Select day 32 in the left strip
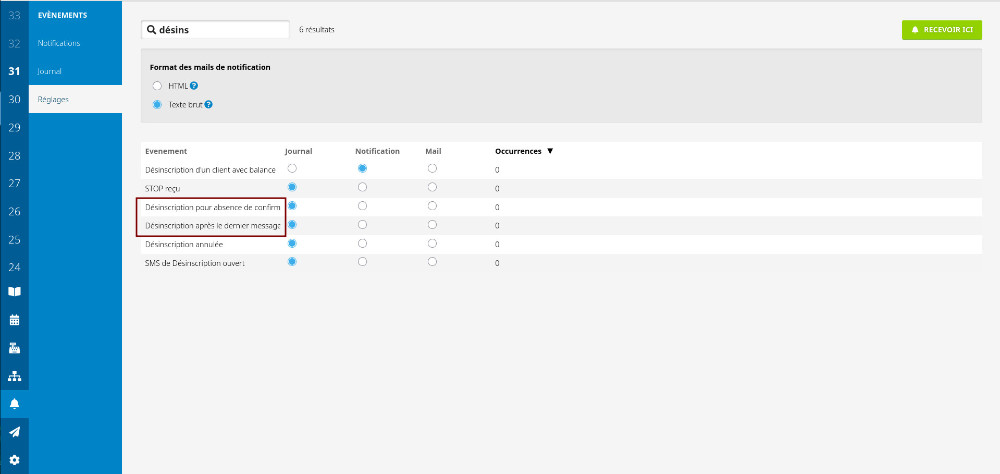The height and width of the screenshot is (474, 1000). click(14, 43)
